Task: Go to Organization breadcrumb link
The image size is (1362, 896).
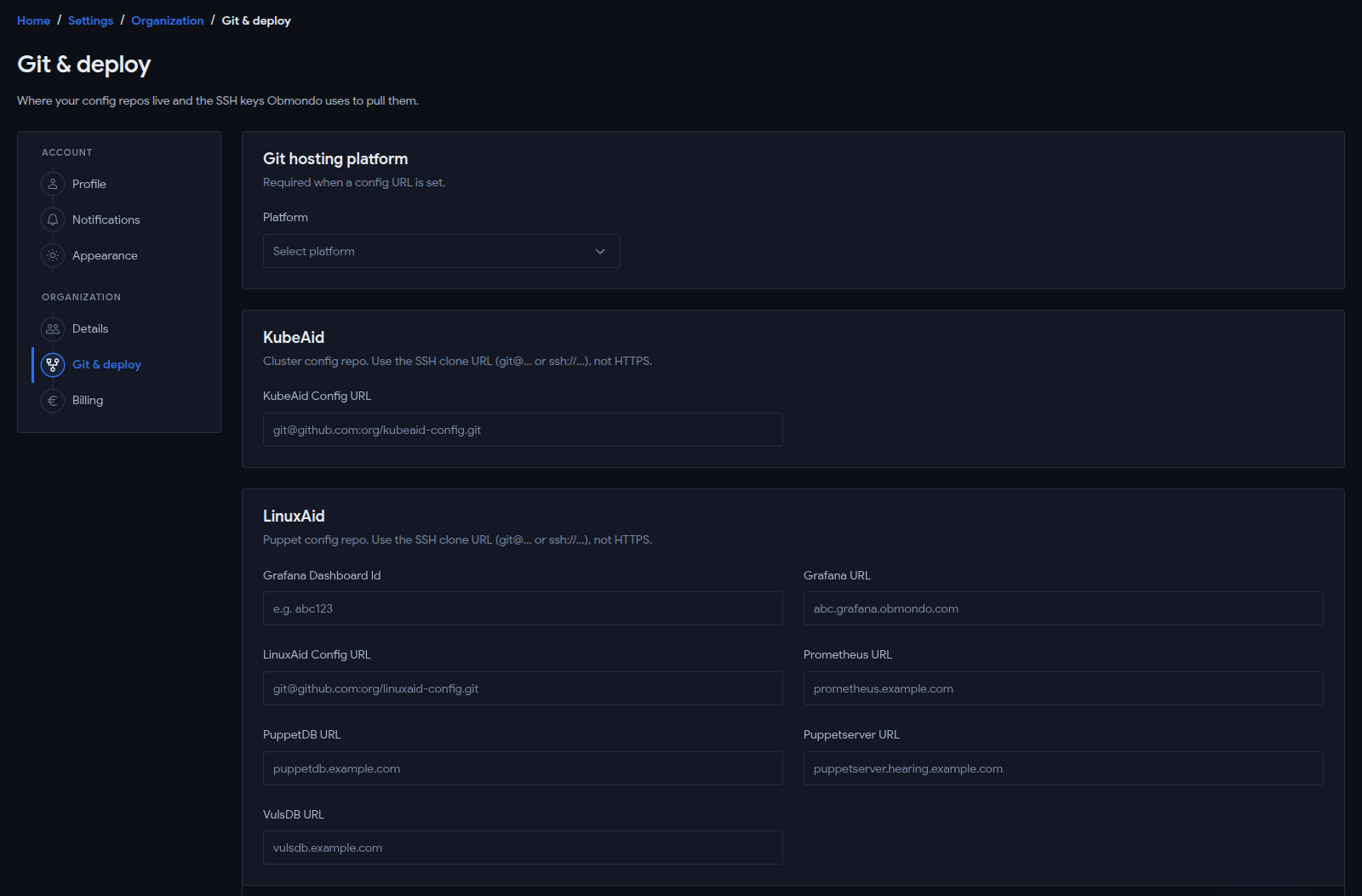Action: click(x=167, y=20)
